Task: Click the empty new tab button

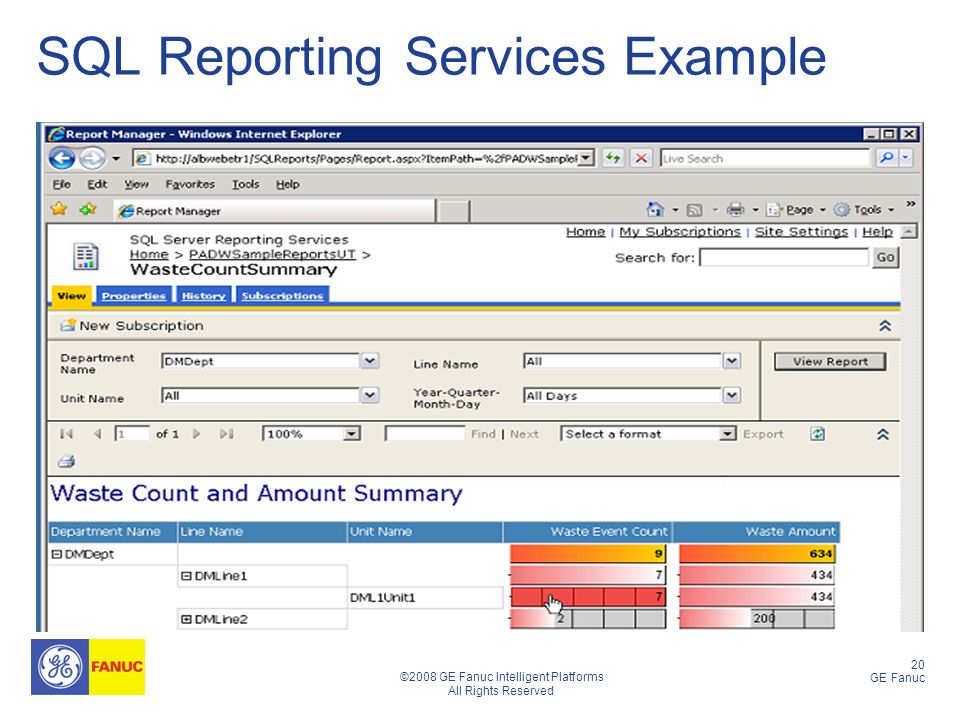Action: pos(454,211)
